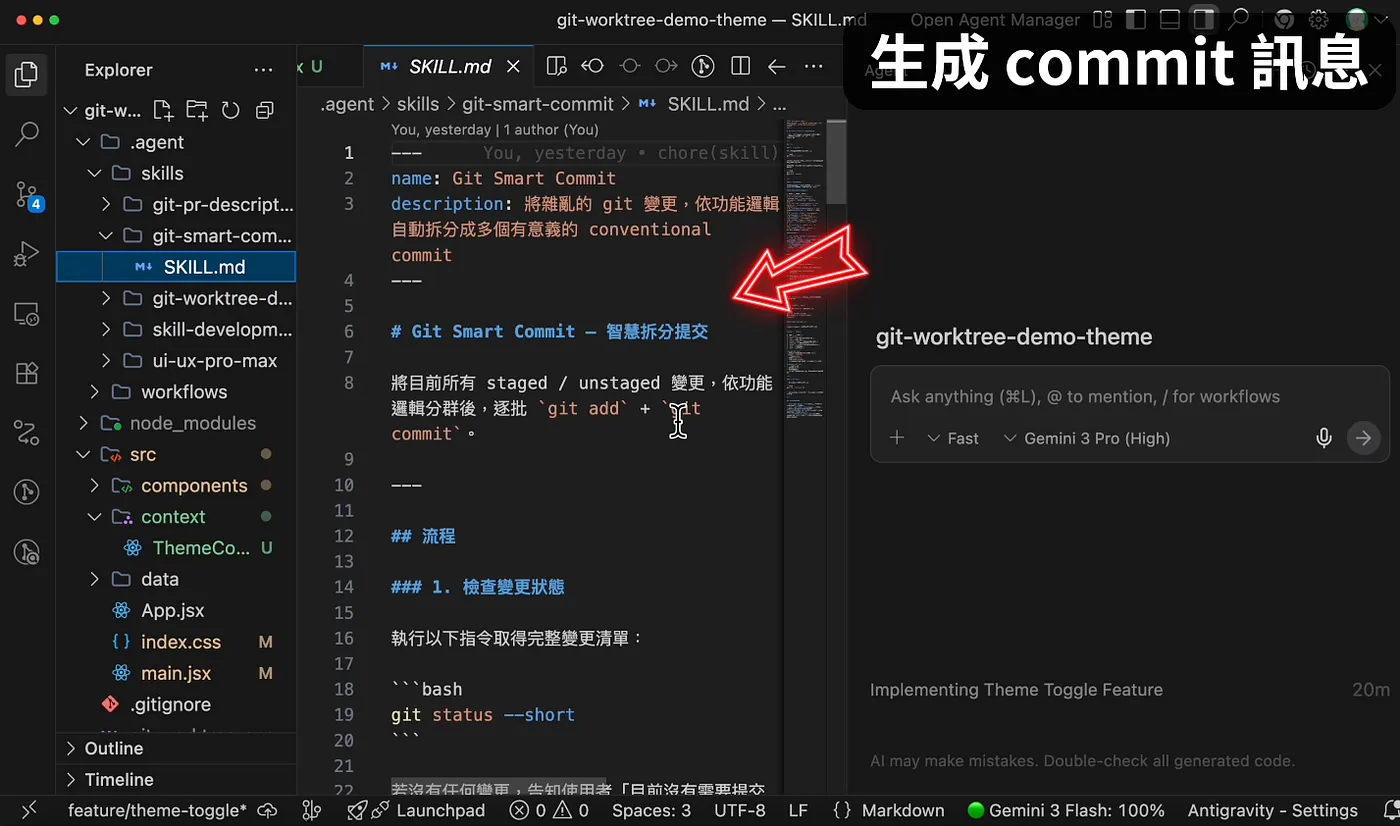Open the Search view in the activity bar
Screen dimensions: 1400x826
click(x=27, y=133)
